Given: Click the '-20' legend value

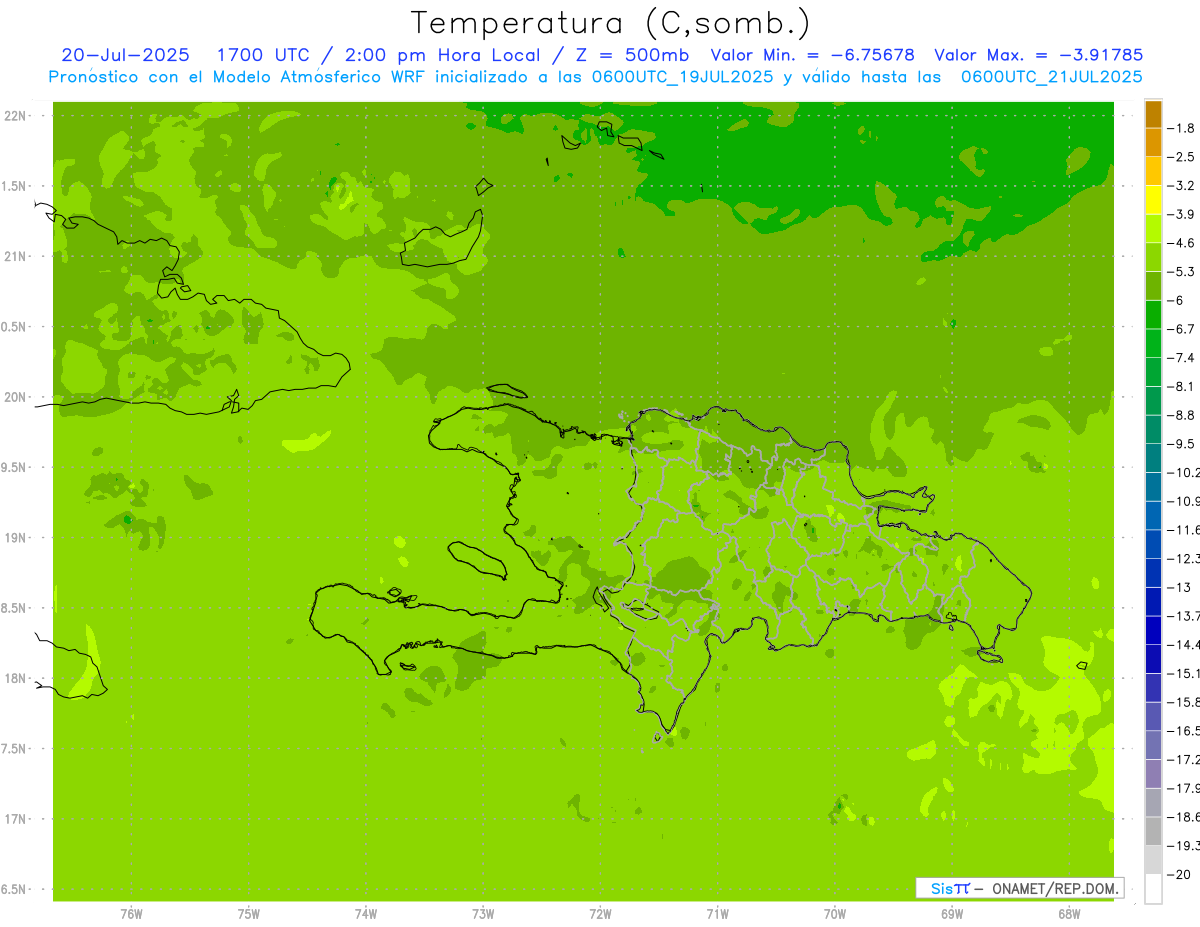Looking at the screenshot, I should click(x=1181, y=874).
